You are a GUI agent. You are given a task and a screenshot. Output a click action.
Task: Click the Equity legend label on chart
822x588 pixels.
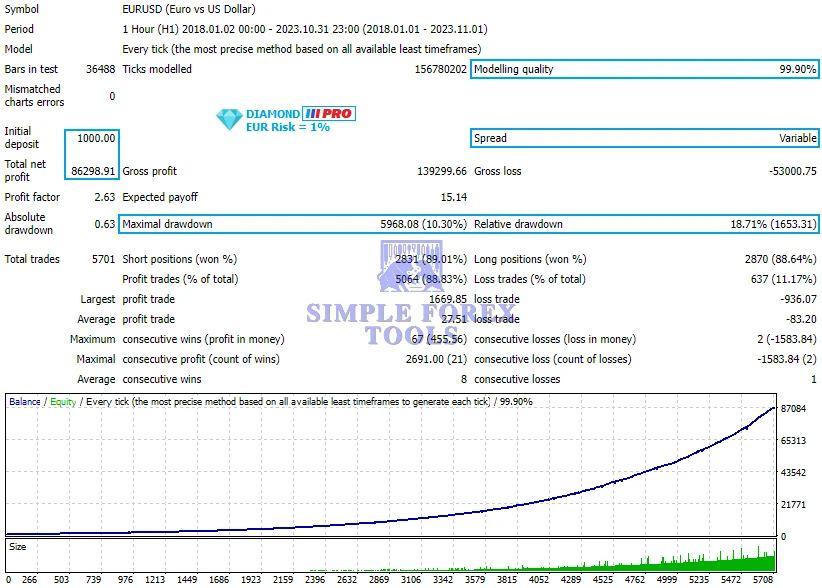tap(62, 402)
